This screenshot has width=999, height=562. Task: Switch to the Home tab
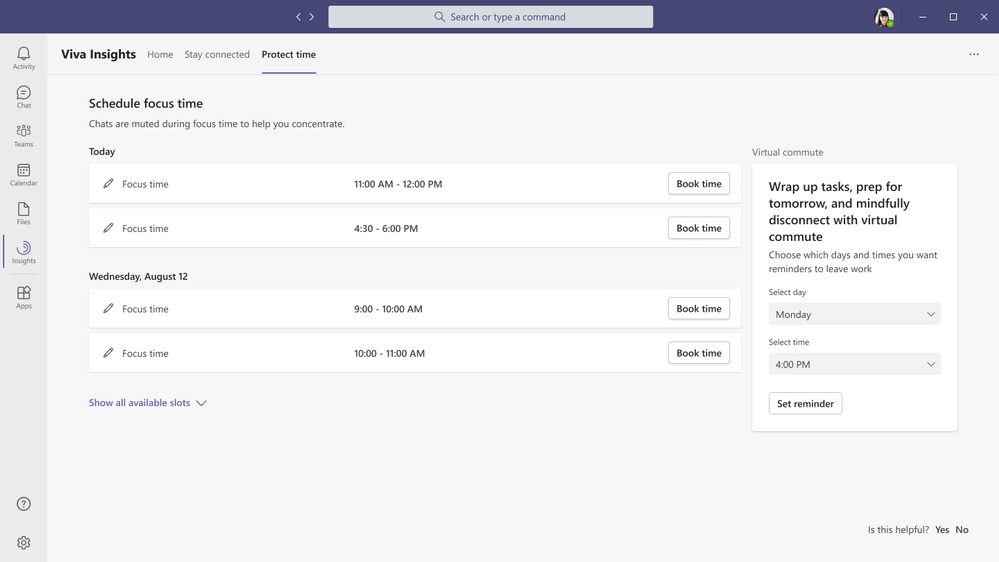tap(160, 55)
